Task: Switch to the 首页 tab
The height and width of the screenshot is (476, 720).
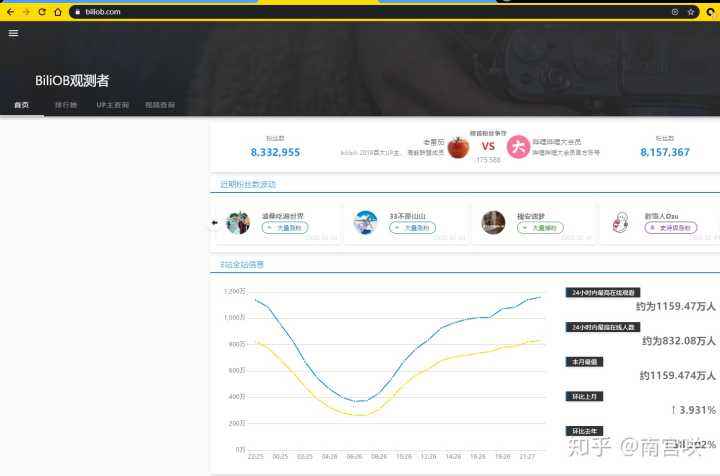Action: pyautogui.click(x=21, y=105)
